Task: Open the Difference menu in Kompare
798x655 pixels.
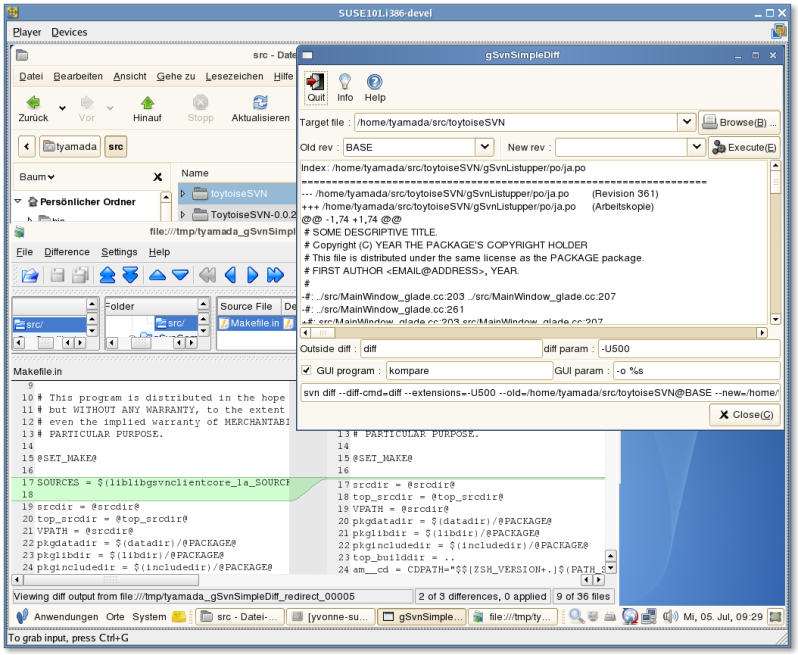Action: [67, 252]
